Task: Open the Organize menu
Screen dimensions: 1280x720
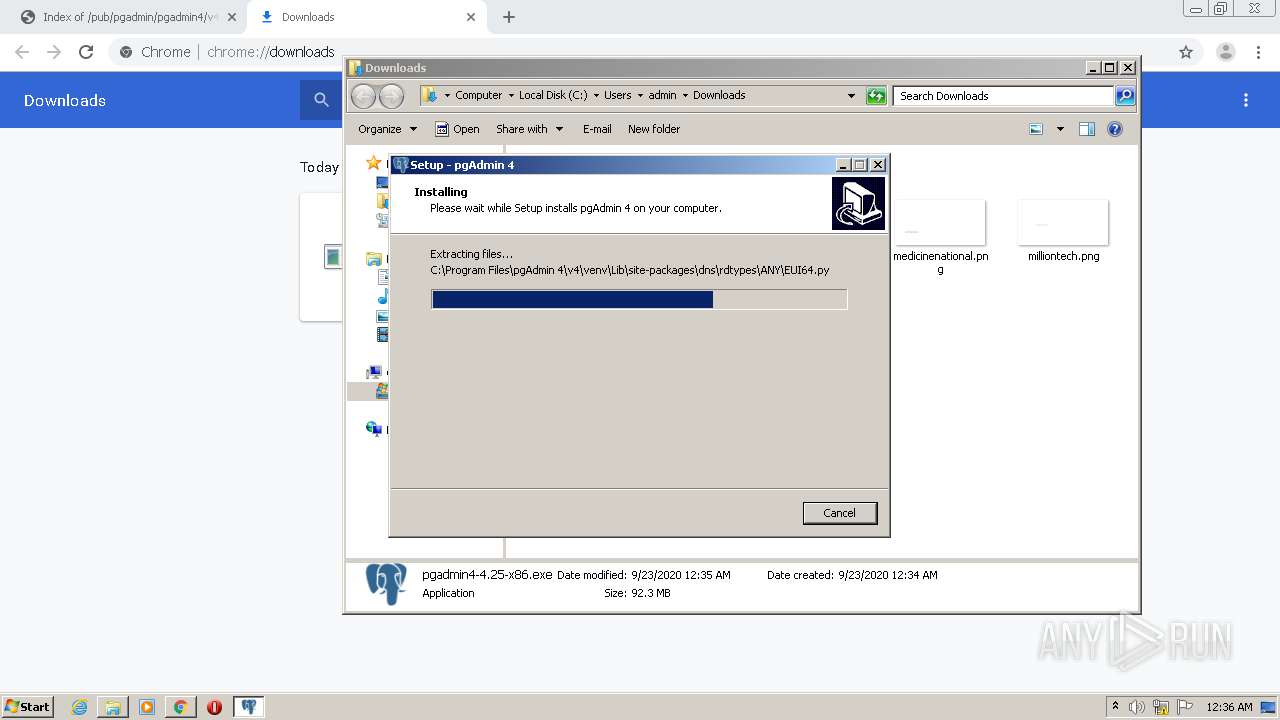Action: 387,129
